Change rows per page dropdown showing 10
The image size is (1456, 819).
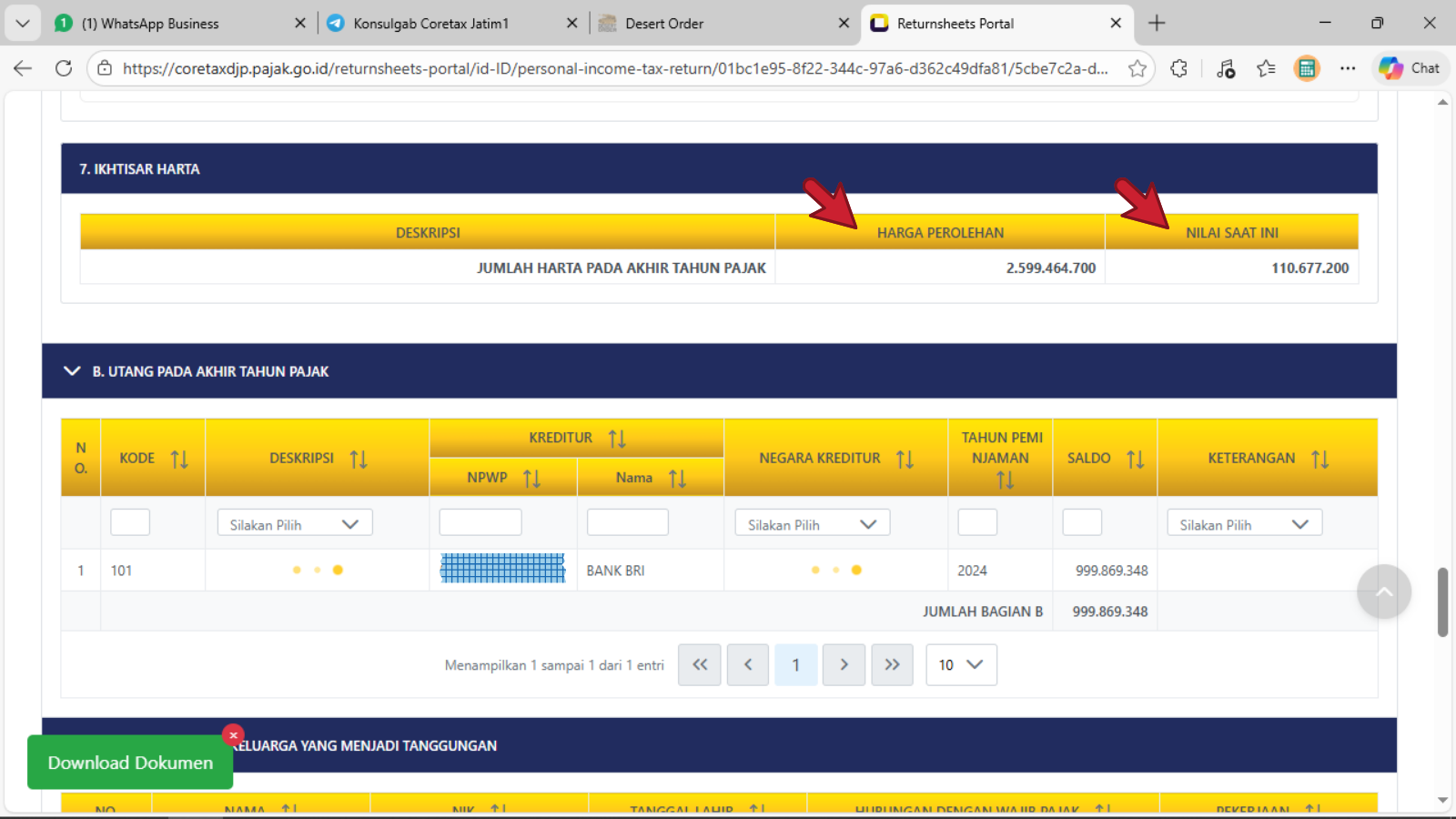click(x=961, y=665)
